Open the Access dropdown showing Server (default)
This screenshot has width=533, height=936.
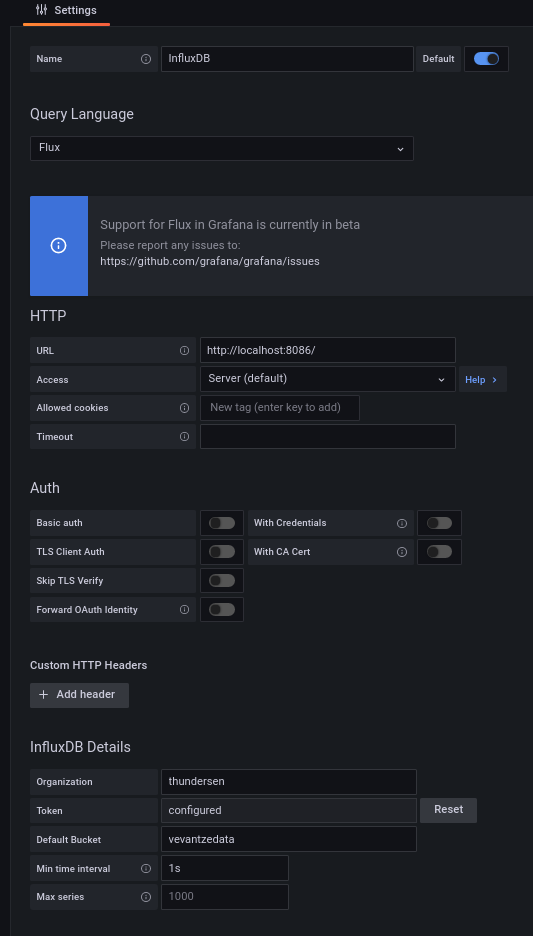pos(328,379)
